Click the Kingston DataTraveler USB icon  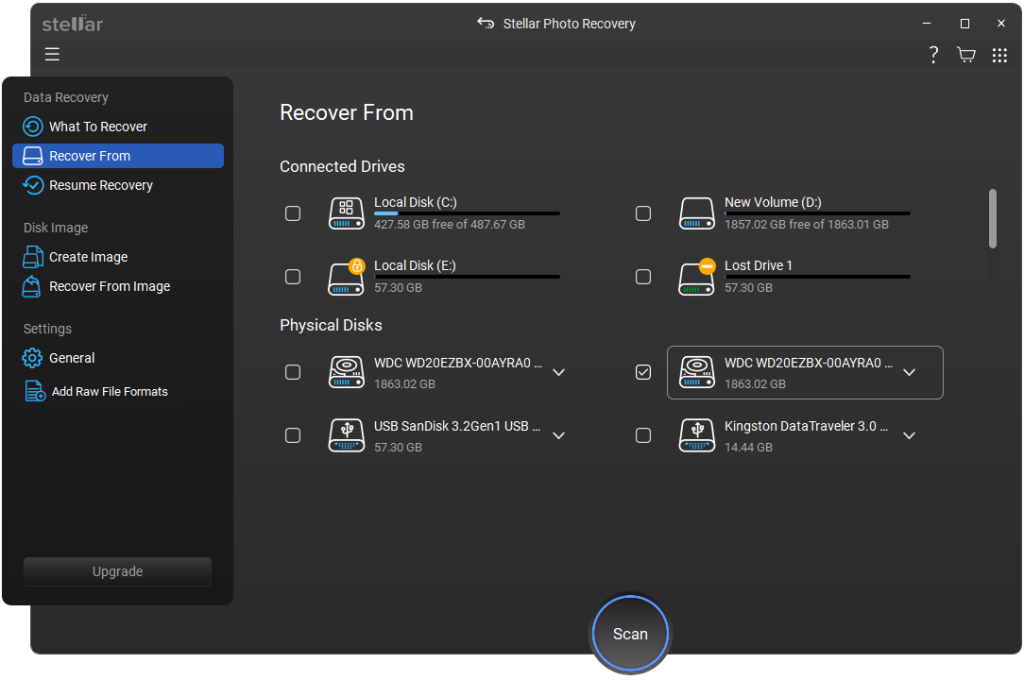(x=697, y=436)
